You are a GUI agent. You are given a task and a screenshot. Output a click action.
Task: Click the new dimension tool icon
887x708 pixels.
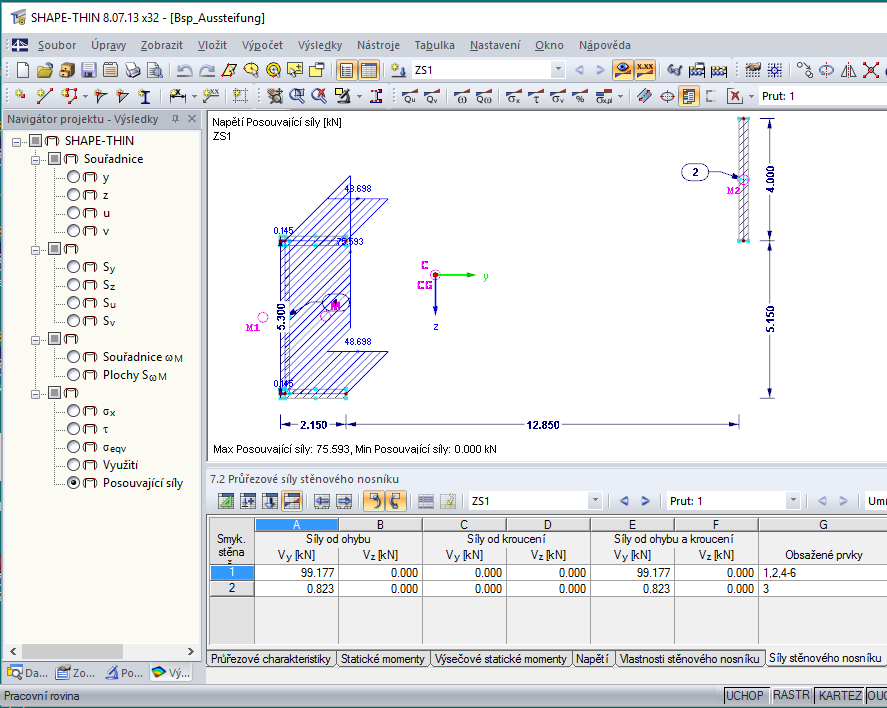(x=178, y=96)
